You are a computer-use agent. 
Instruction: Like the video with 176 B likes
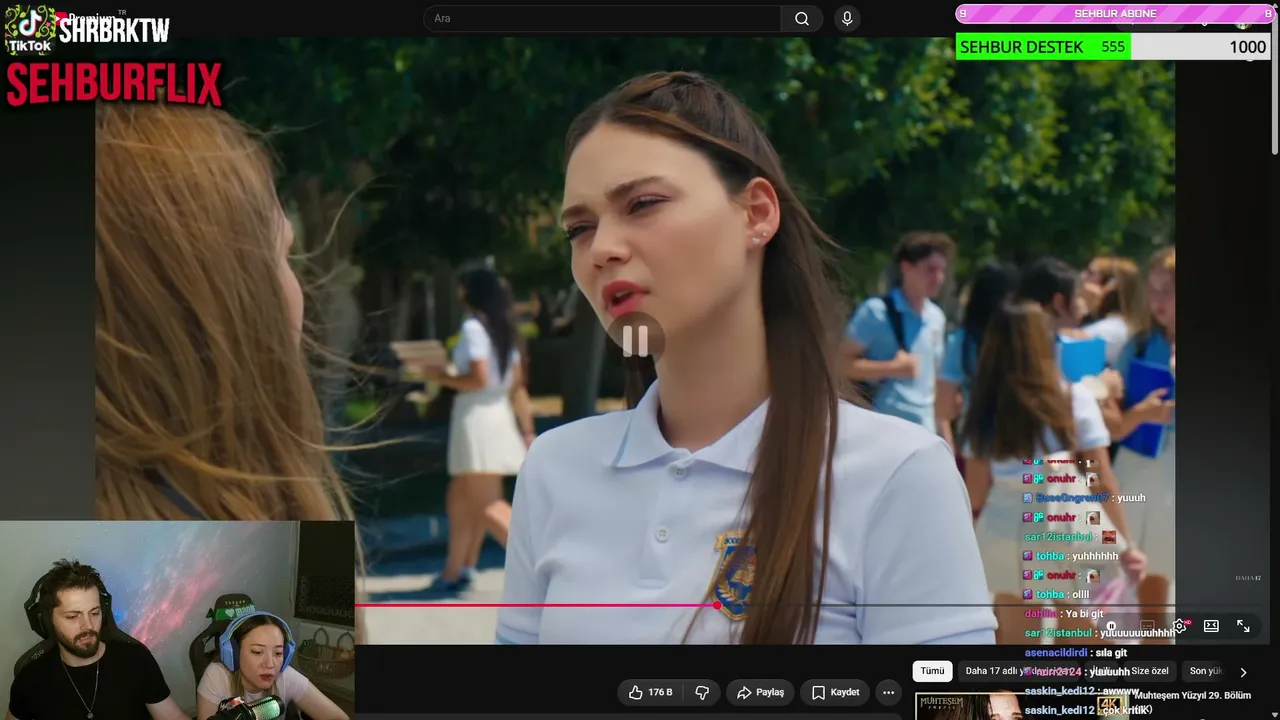(x=650, y=692)
